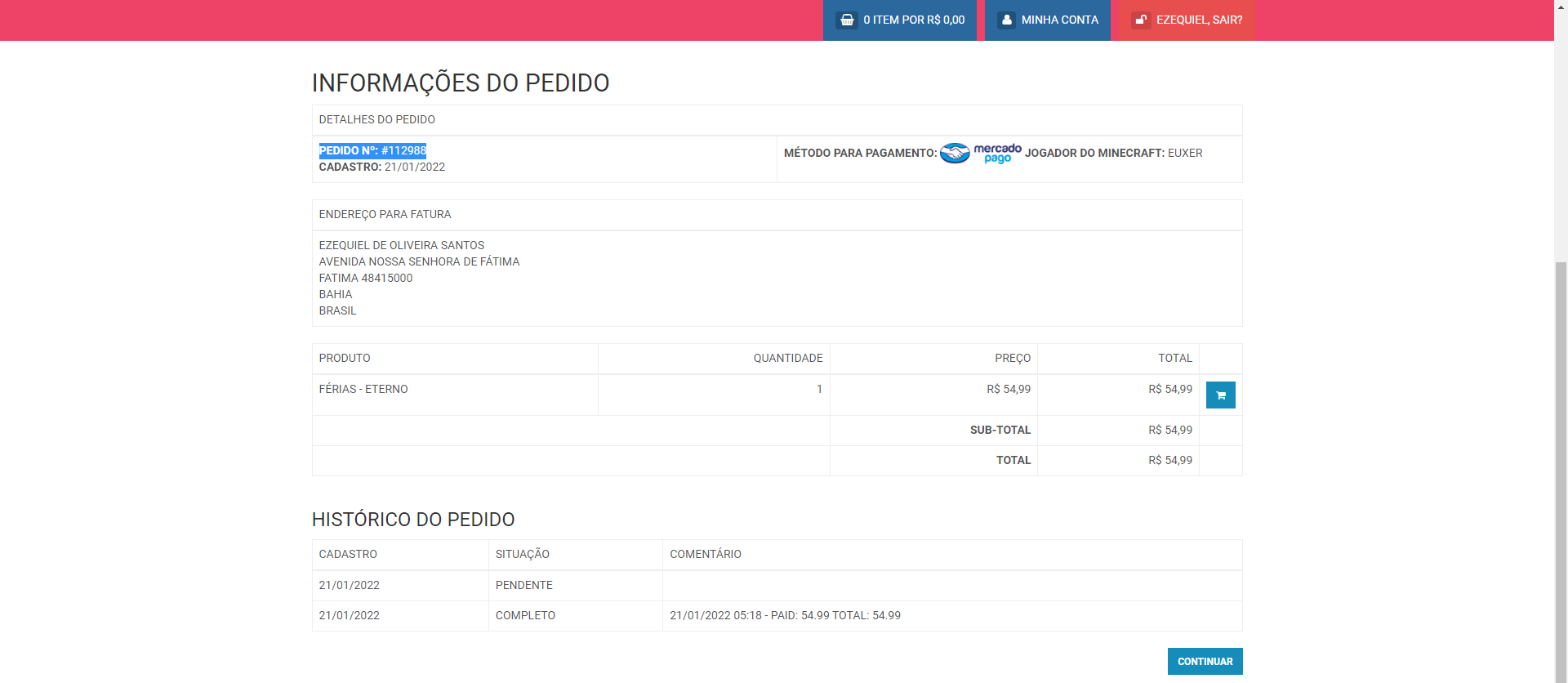Click the page's vertical scrollbar thumb
Image resolution: width=1568 pixels, height=683 pixels.
1561,471
